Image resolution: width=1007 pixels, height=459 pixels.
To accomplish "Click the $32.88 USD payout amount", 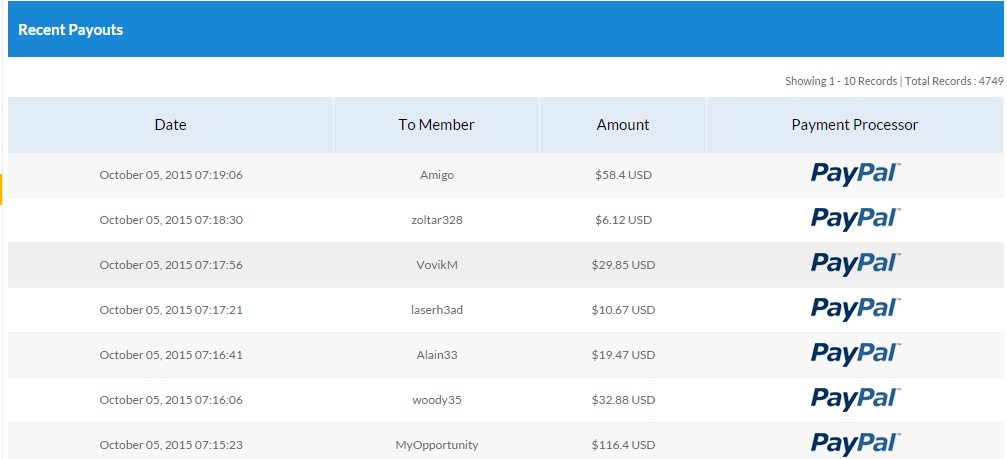I will [623, 400].
